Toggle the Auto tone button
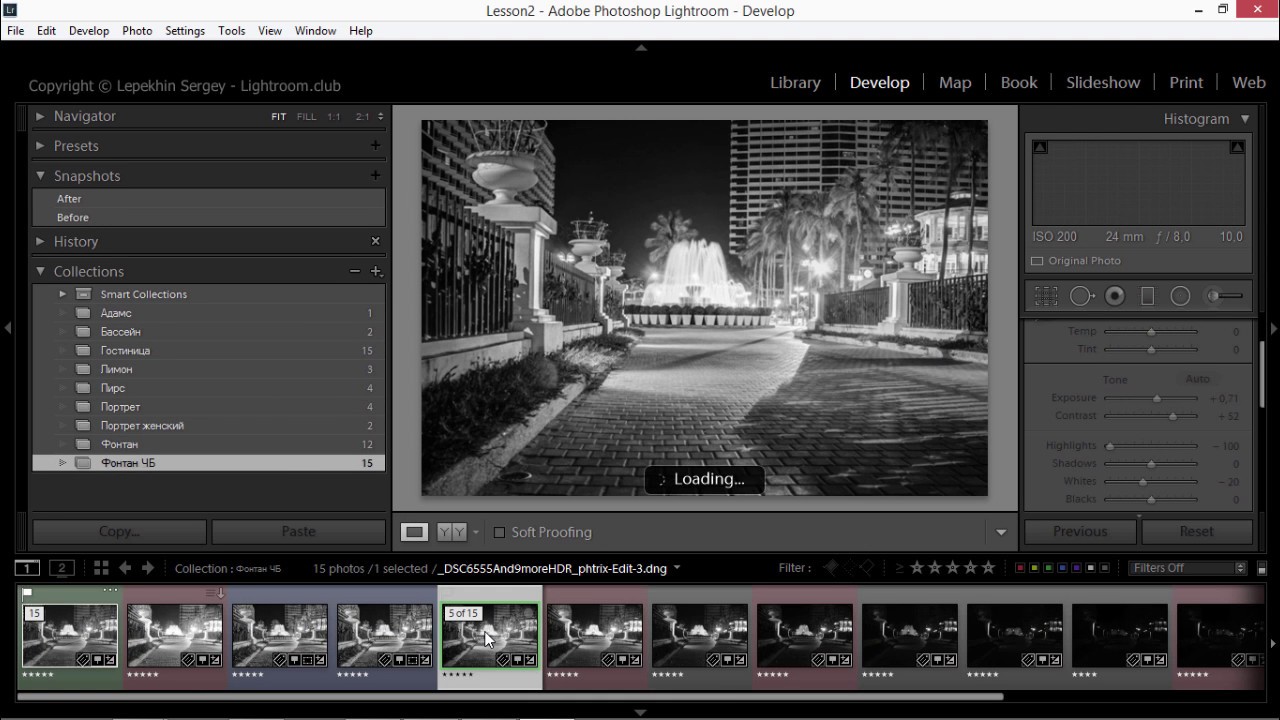The height and width of the screenshot is (720, 1280). [1197, 379]
